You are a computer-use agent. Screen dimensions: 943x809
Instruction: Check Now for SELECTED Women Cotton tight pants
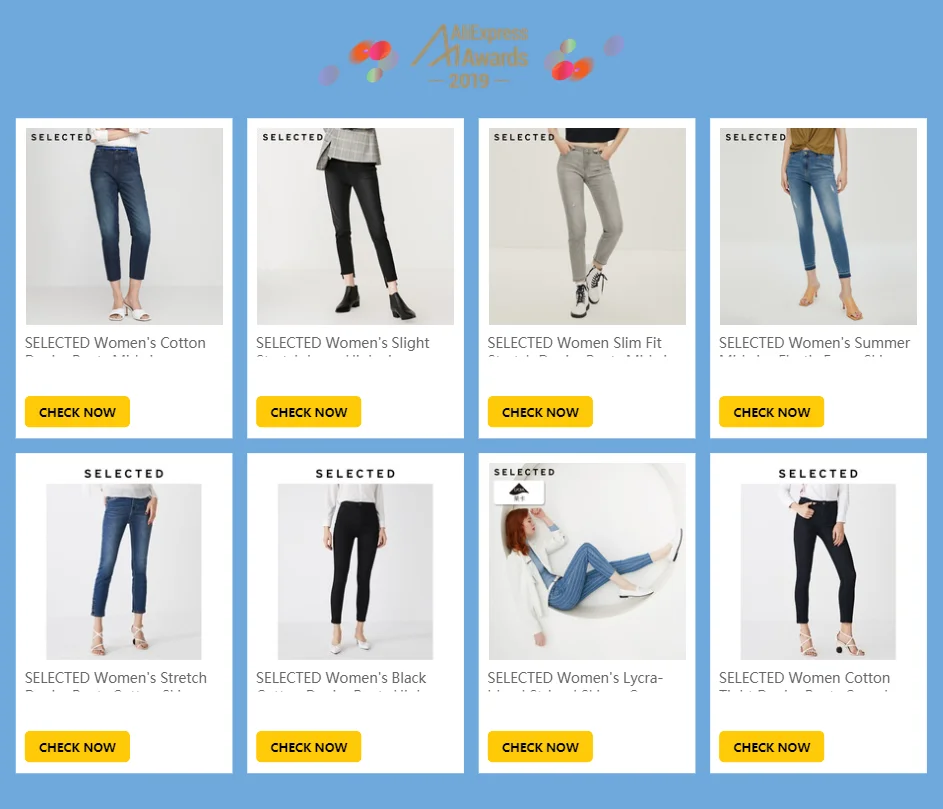772,747
